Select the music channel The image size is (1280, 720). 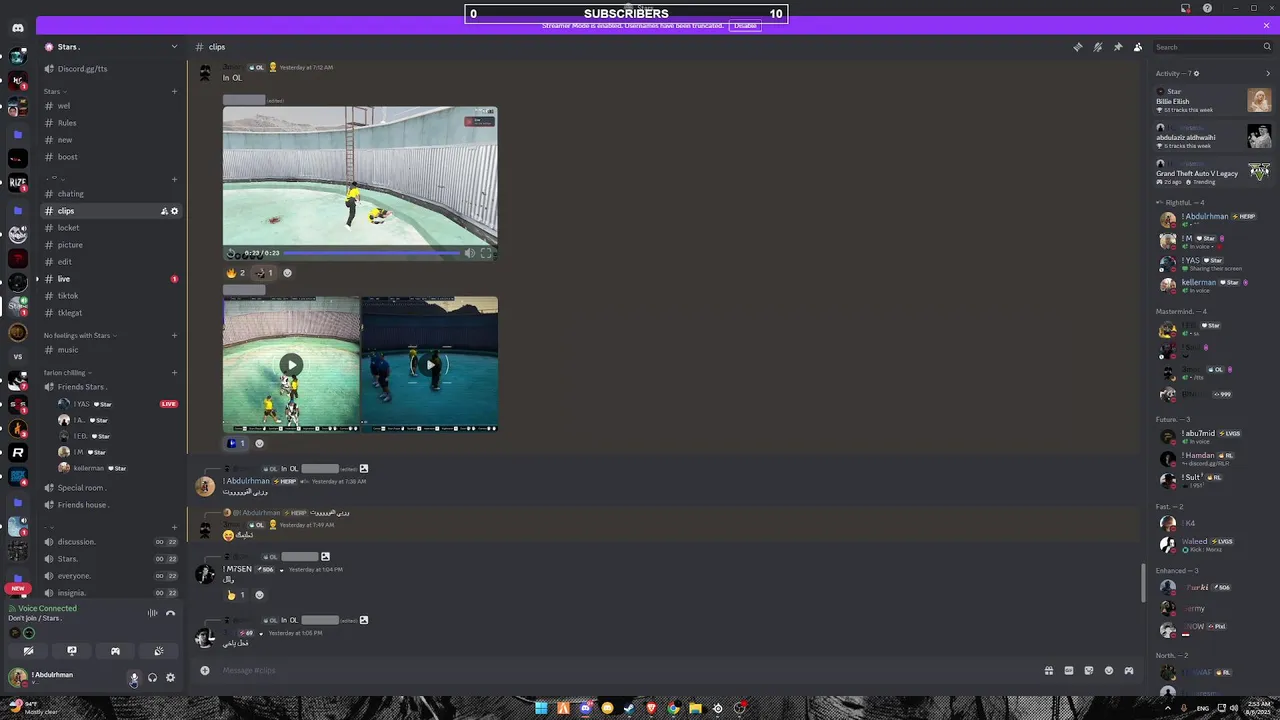(x=110, y=350)
